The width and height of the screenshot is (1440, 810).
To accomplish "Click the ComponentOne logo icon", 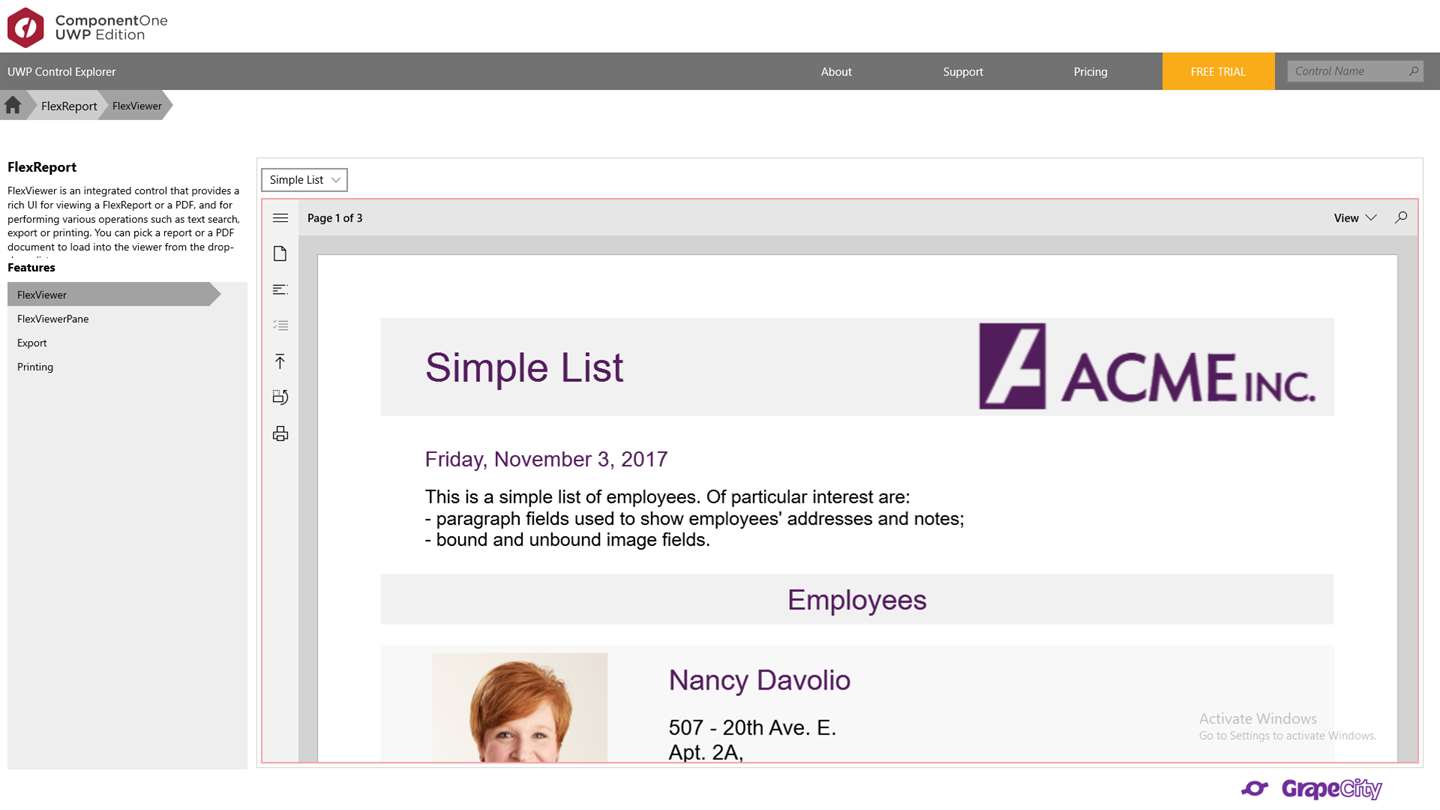I will click(x=25, y=27).
